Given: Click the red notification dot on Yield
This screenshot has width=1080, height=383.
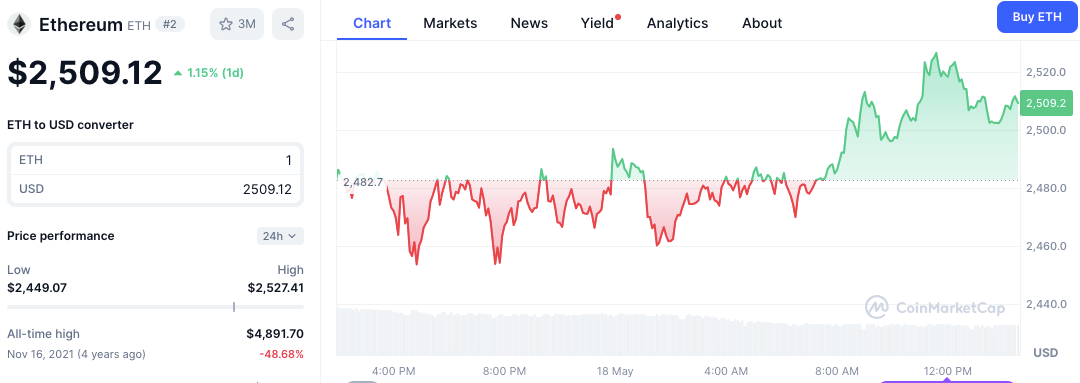Looking at the screenshot, I should 619,17.
